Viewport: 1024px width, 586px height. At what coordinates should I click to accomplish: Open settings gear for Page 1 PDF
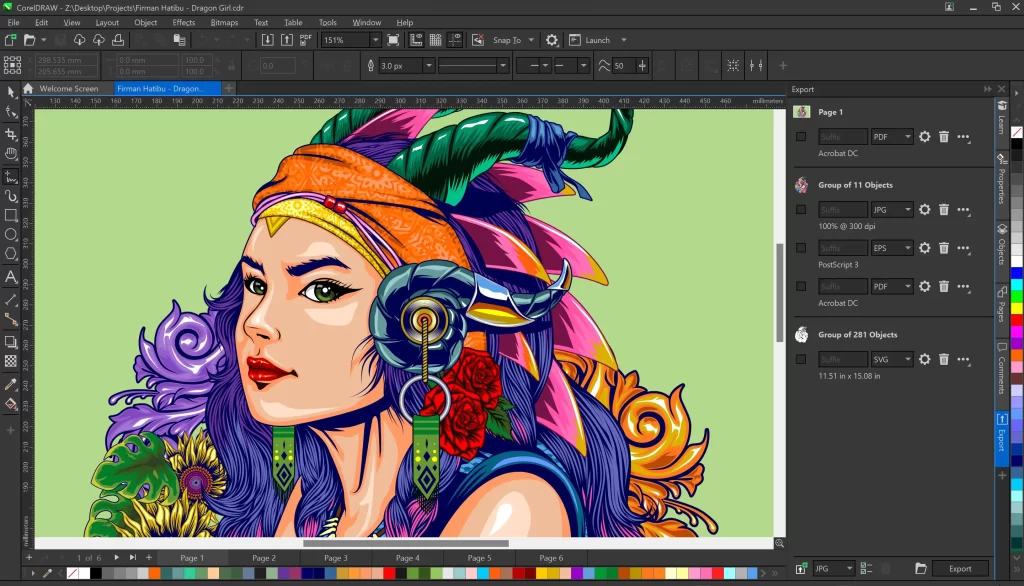925,137
